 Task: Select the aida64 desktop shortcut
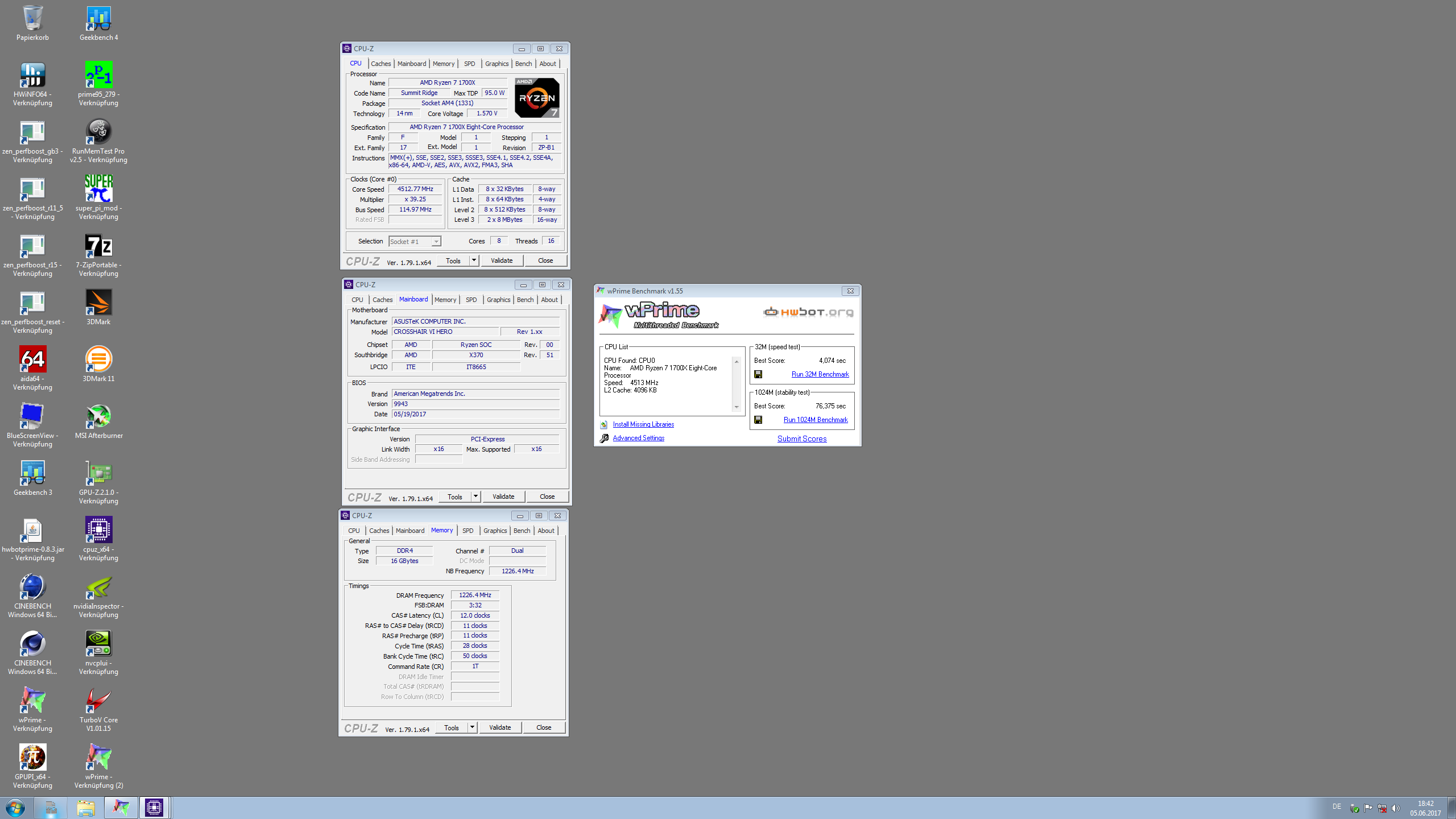pyautogui.click(x=32, y=369)
